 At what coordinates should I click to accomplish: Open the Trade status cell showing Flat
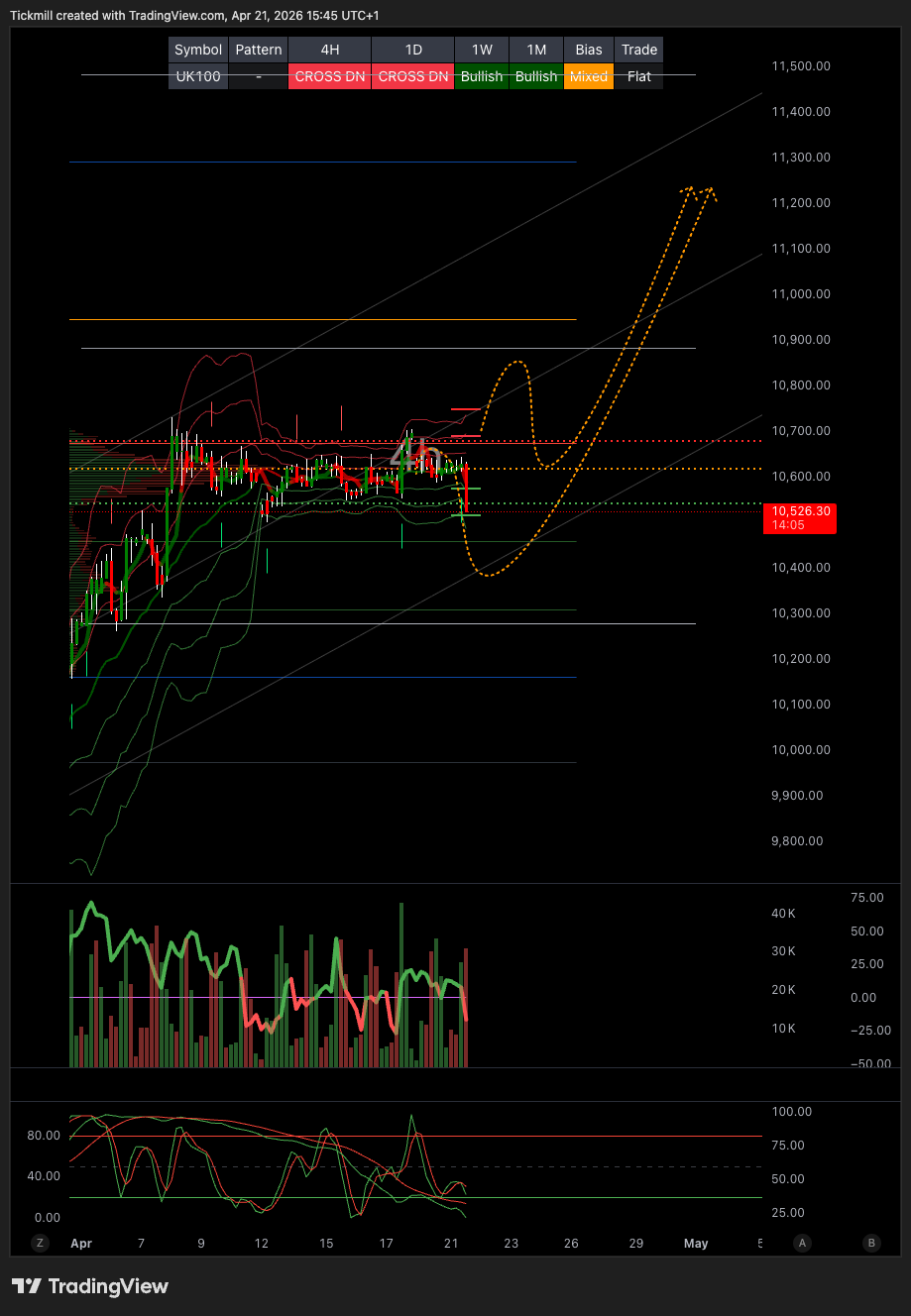(638, 76)
